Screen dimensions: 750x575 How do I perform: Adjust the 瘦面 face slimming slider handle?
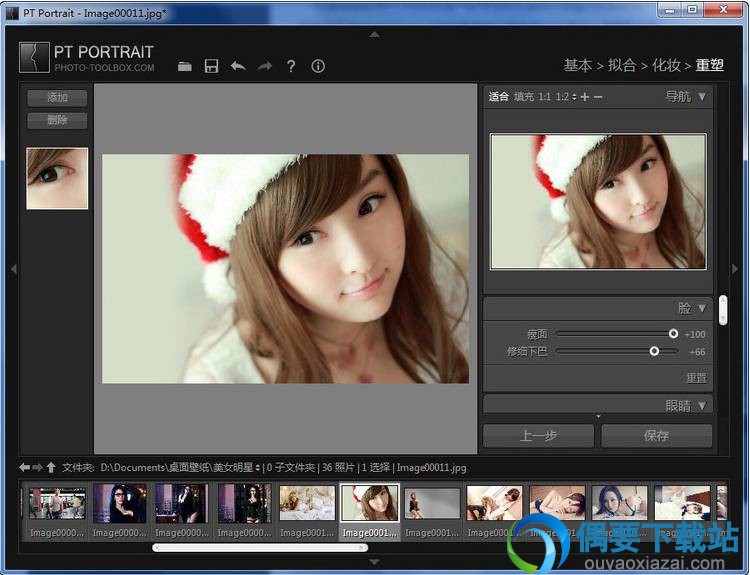pos(673,333)
